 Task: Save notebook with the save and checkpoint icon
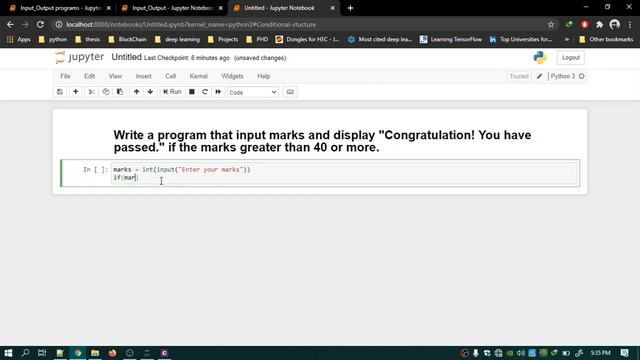click(60, 92)
